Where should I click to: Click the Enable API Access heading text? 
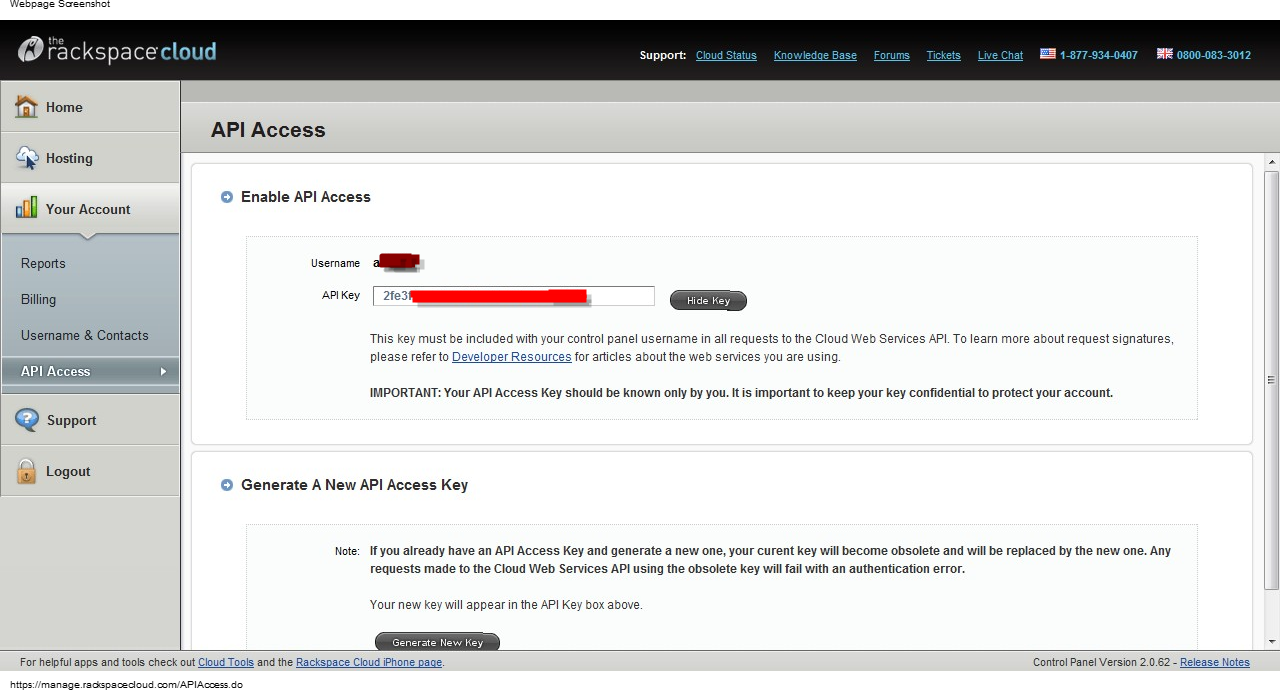306,197
